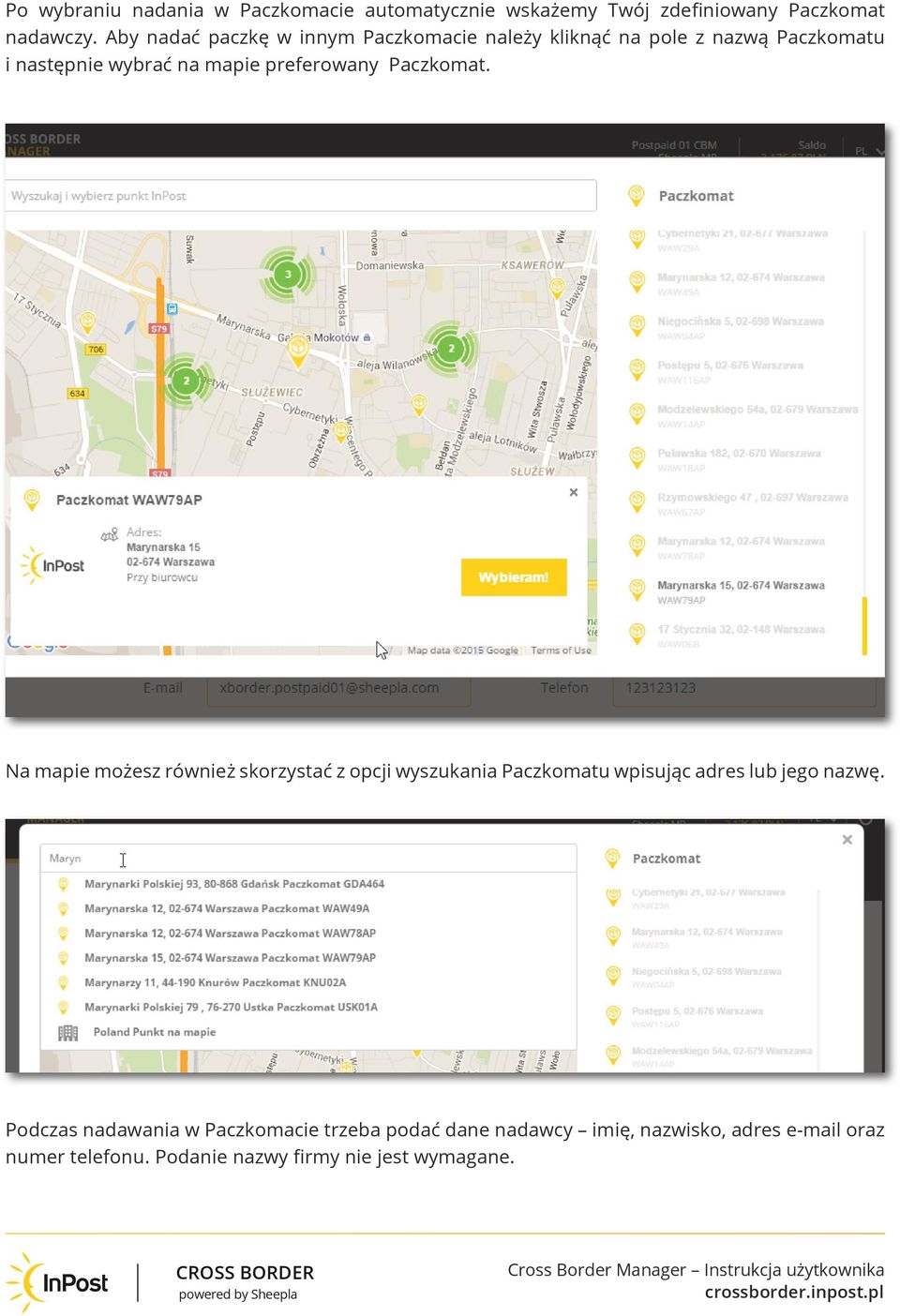
Task: Click 'Map data ©2015 Google' attribution
Action: point(463,651)
